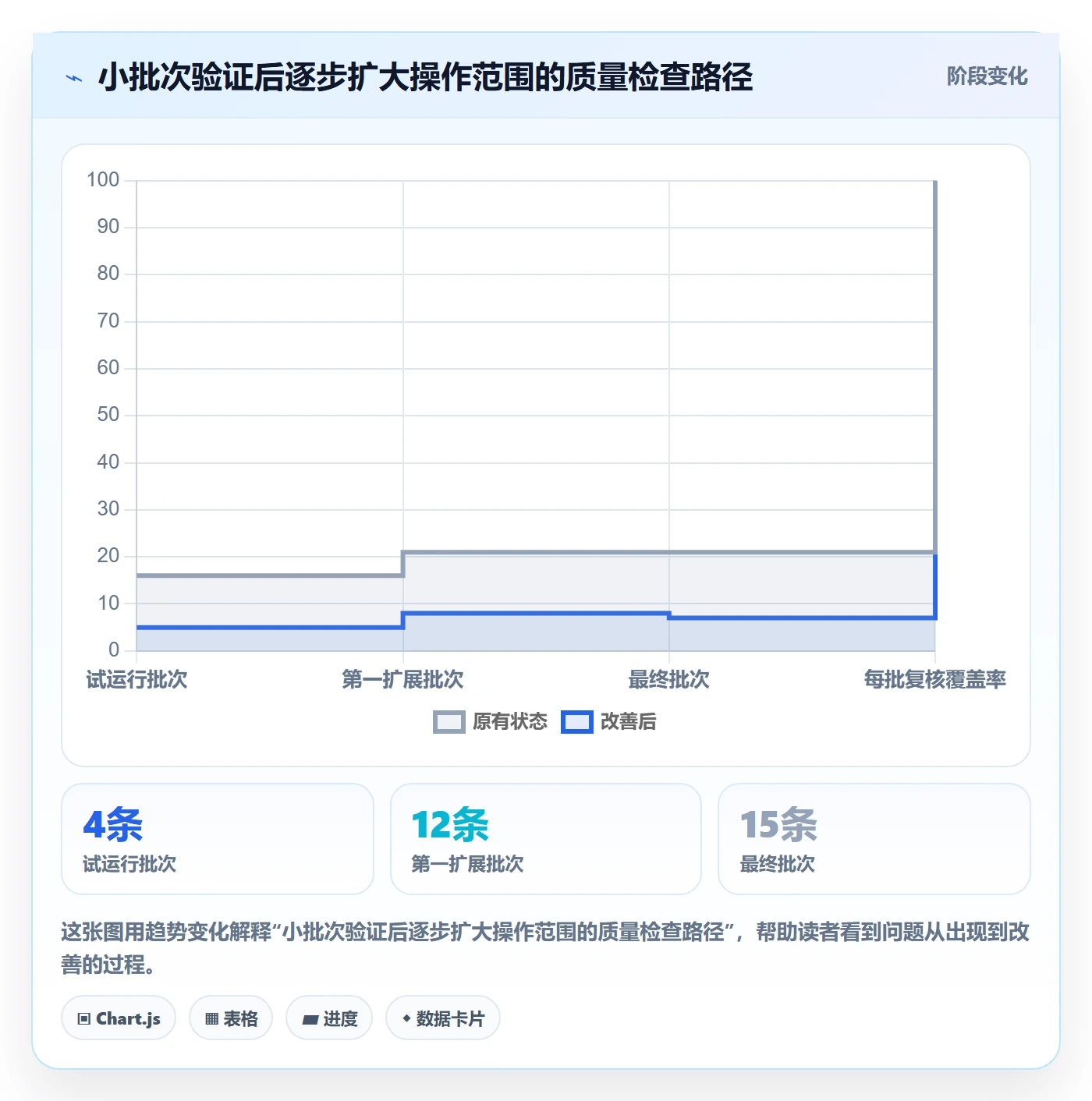Click the 100 y-axis tick label

[x=103, y=180]
